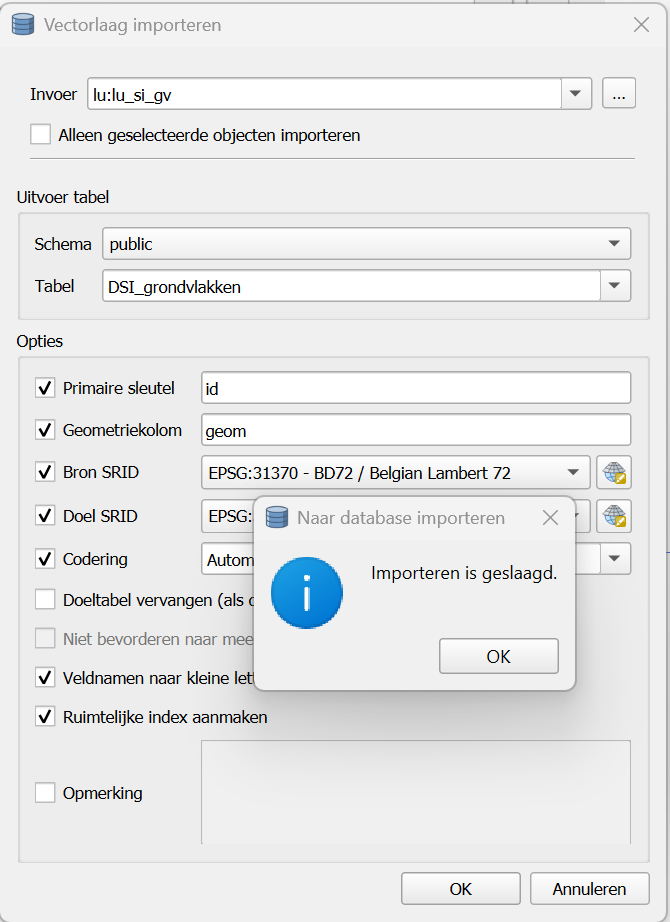Click the Primaire sleutel field containing id
Image resolution: width=670 pixels, height=922 pixels.
(415, 388)
